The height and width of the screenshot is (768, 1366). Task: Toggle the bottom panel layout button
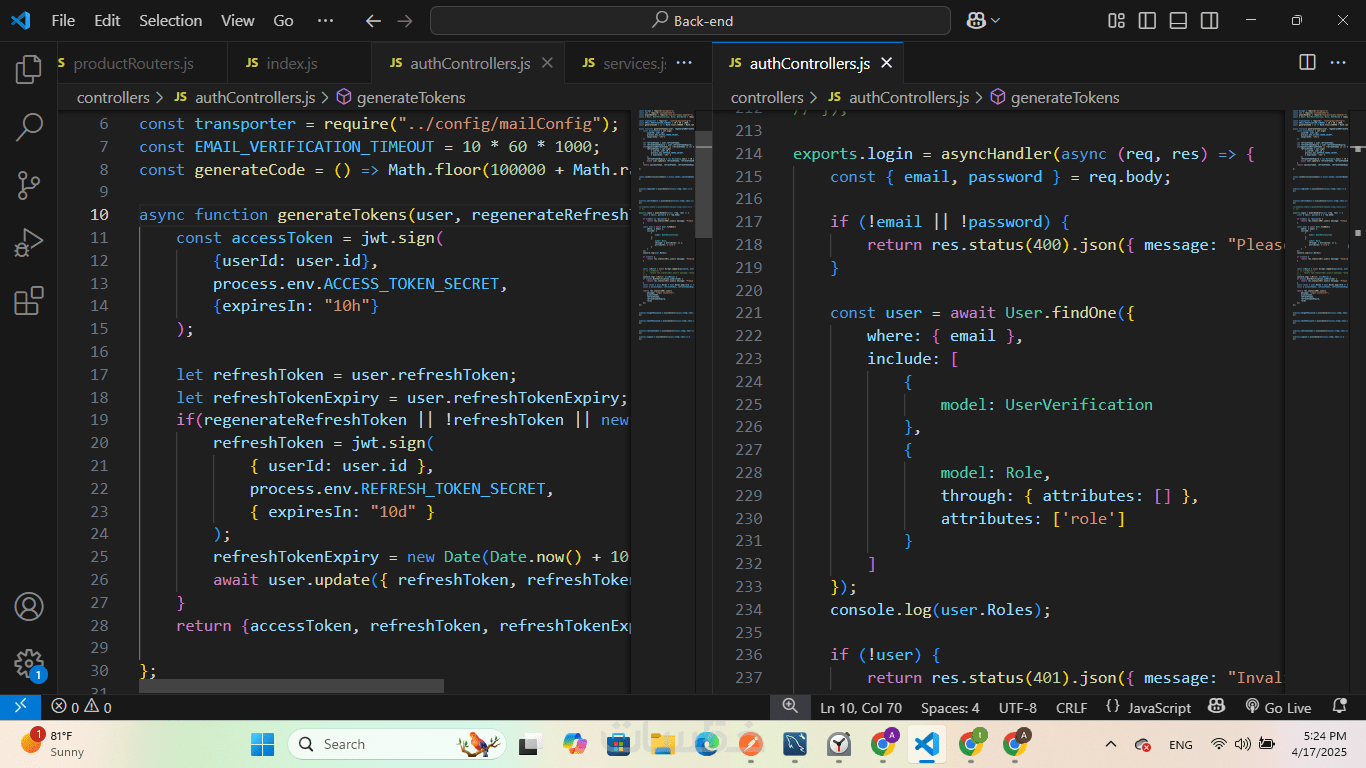(x=1178, y=20)
